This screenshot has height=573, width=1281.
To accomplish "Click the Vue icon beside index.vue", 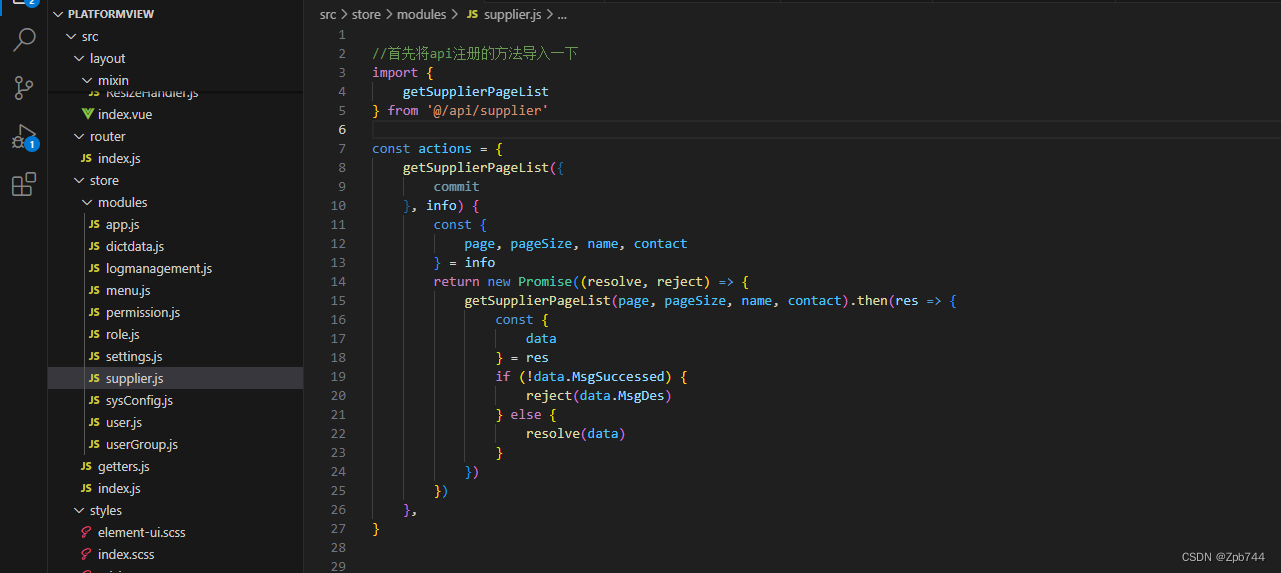I will (88, 114).
